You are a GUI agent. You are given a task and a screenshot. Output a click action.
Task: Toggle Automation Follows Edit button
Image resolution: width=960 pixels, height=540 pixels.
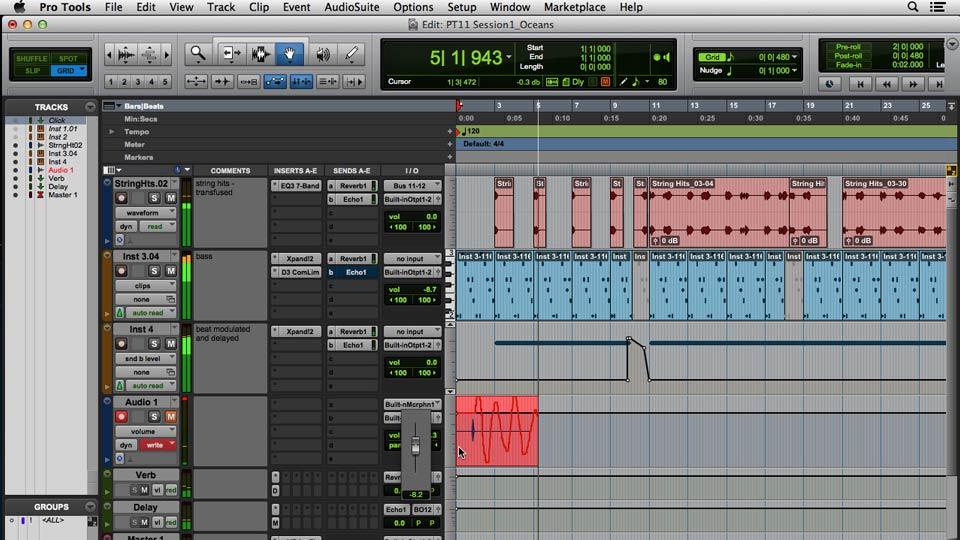coord(275,81)
